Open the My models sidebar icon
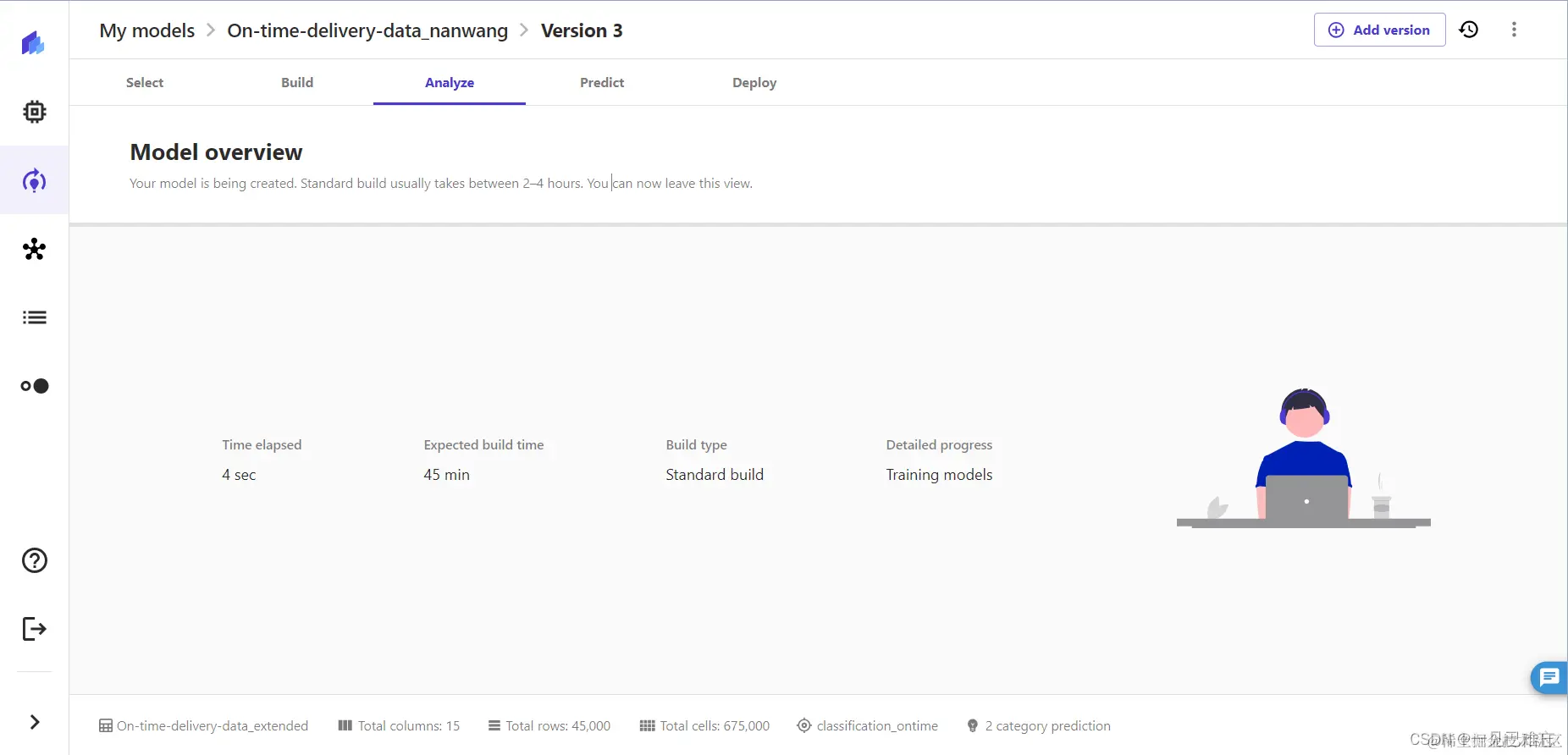This screenshot has width=1568, height=755. pos(34,180)
